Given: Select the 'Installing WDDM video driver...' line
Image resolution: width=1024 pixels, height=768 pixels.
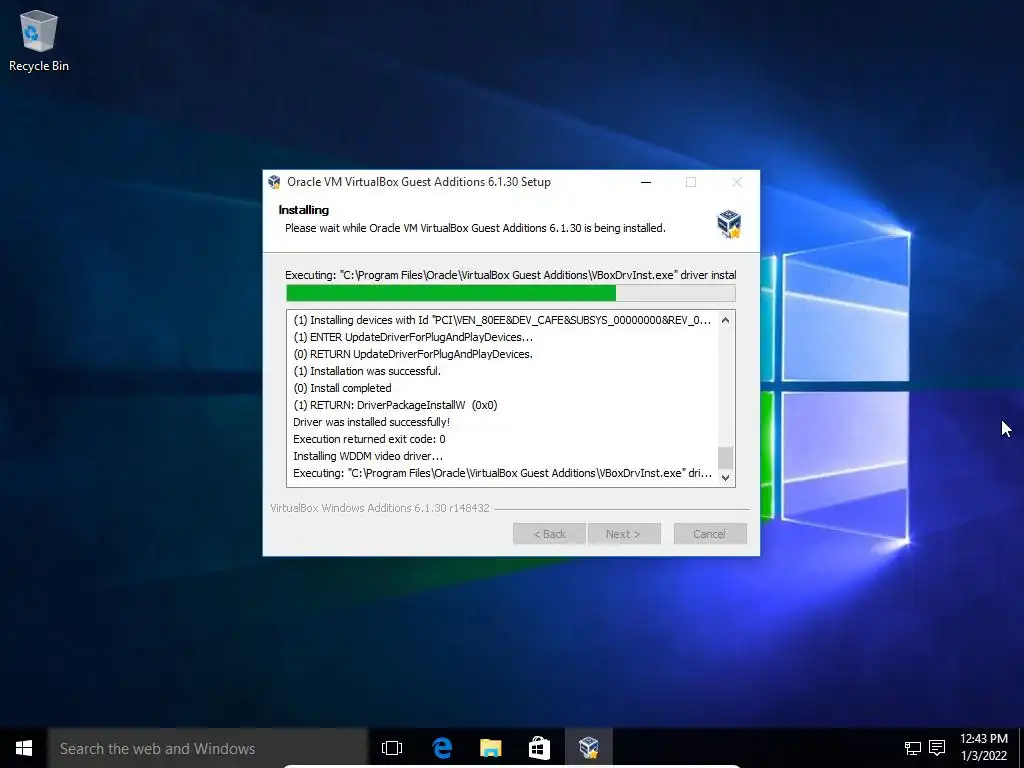Looking at the screenshot, I should click(368, 456).
